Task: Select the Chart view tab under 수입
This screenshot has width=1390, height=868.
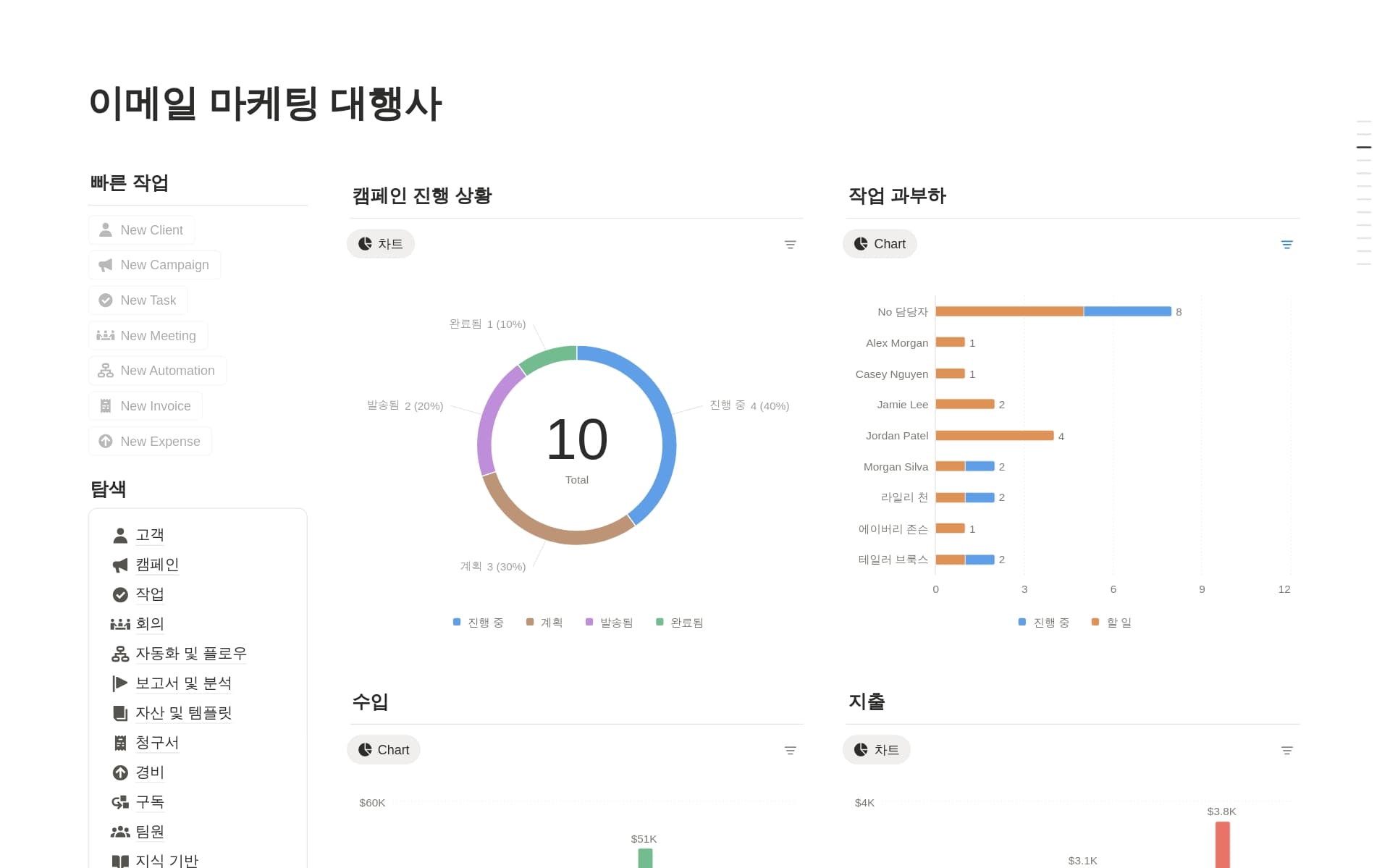Action: coord(384,750)
